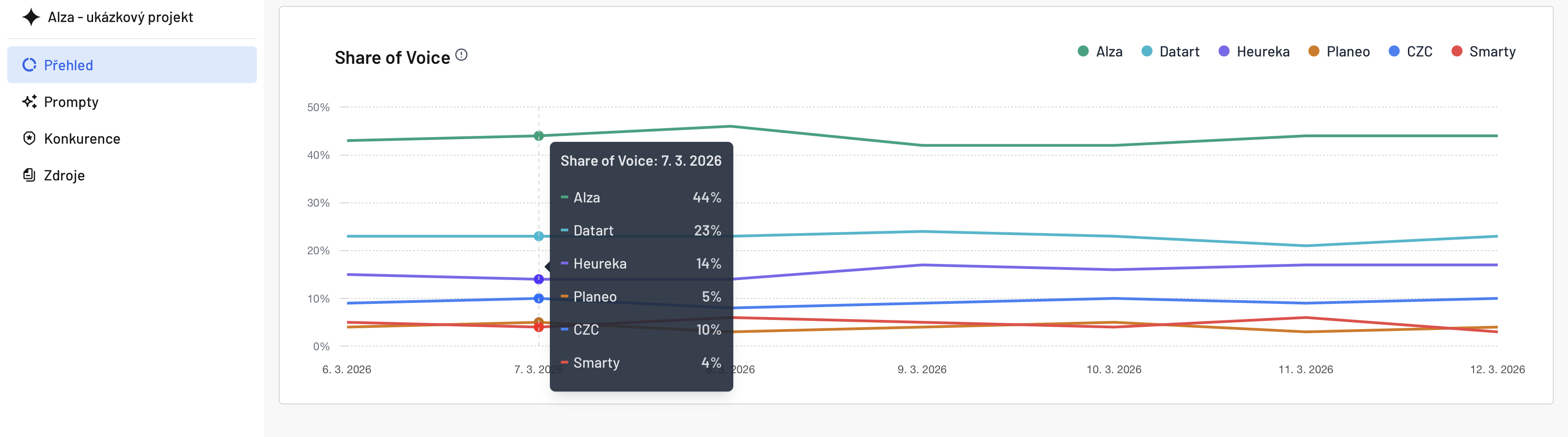Click Datart data point on 7. 3. 2026
The width and height of the screenshot is (1568, 437).
(x=539, y=236)
